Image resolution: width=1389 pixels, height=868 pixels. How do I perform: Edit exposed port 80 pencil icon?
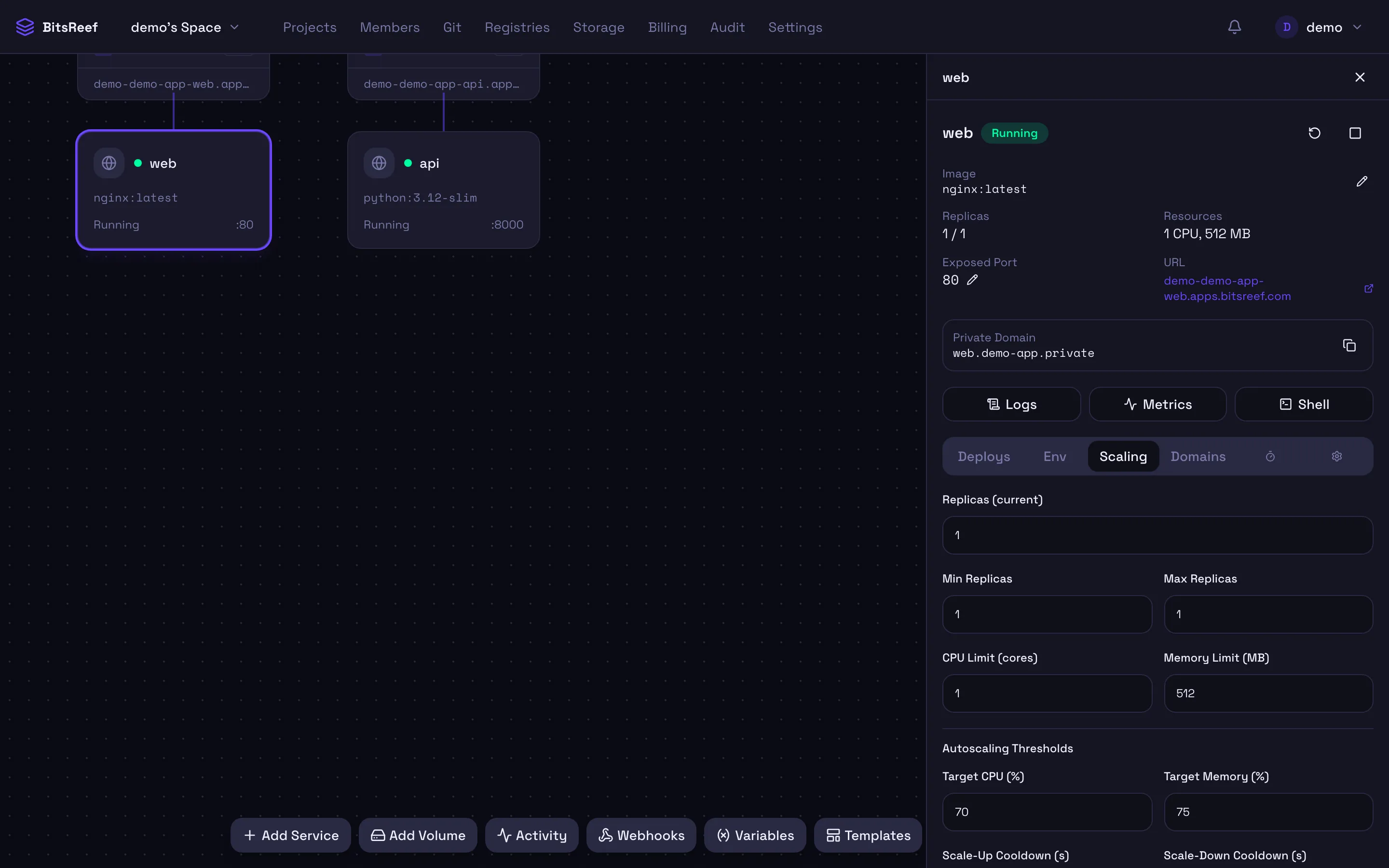pos(972,280)
